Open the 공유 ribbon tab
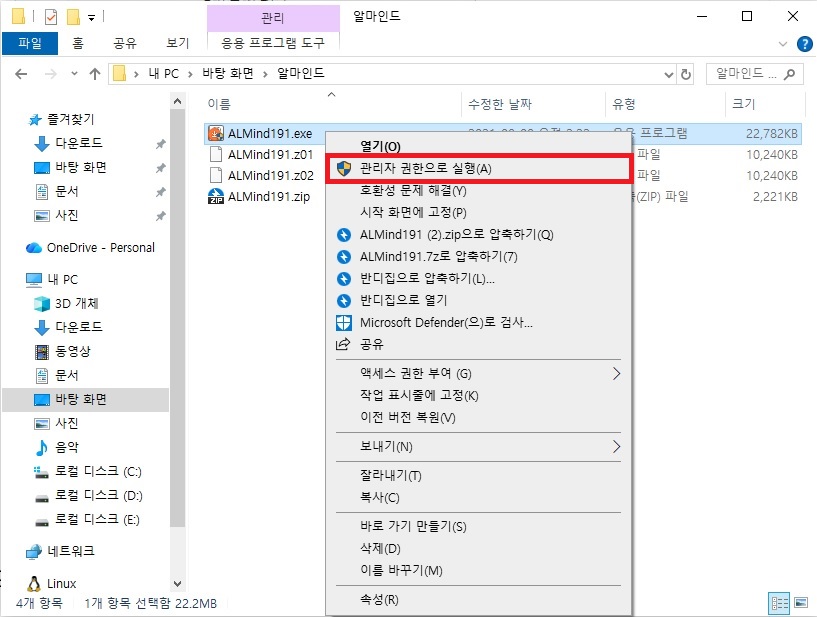817x617 pixels. (125, 43)
